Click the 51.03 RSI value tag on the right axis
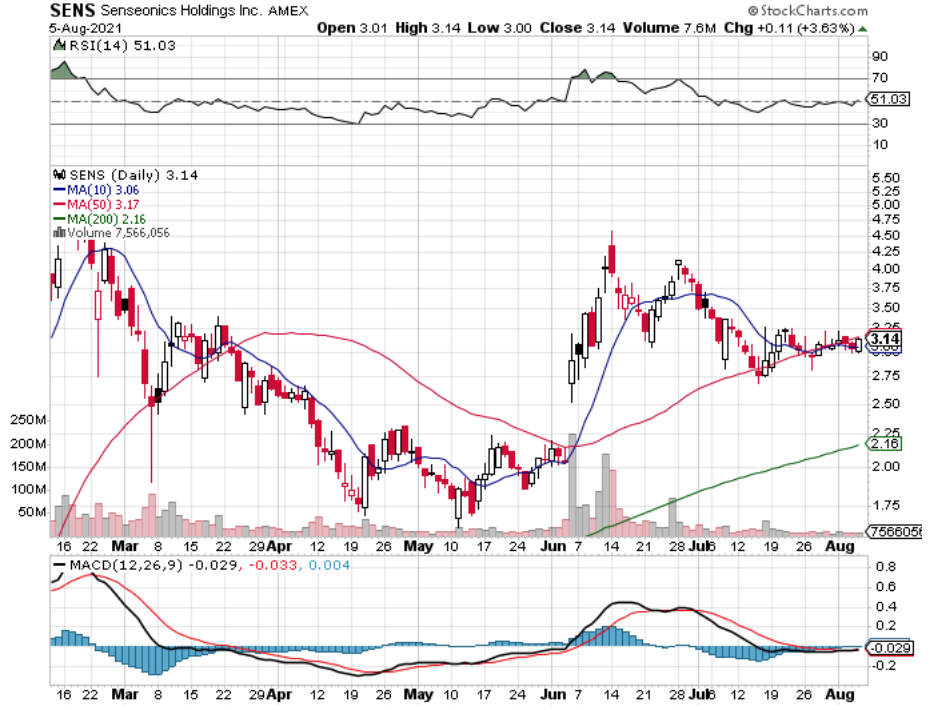The width and height of the screenshot is (936, 710). click(x=889, y=99)
